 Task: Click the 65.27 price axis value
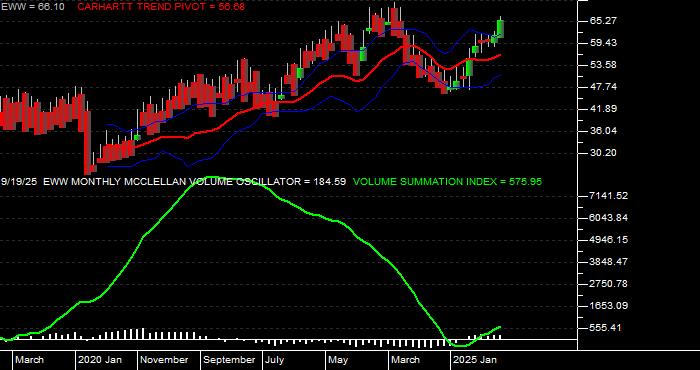point(604,21)
